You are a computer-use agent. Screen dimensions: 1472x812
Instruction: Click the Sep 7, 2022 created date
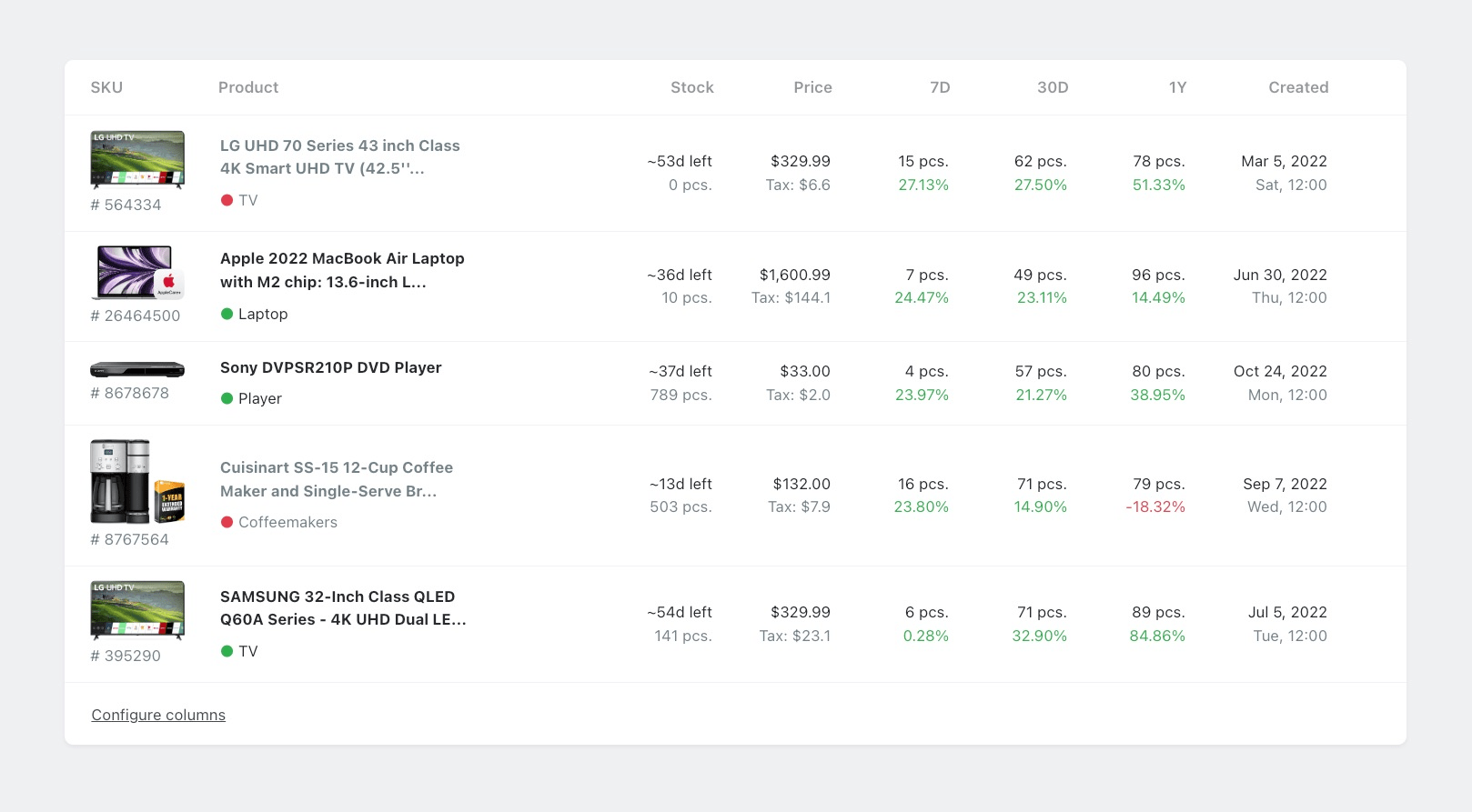(1285, 484)
